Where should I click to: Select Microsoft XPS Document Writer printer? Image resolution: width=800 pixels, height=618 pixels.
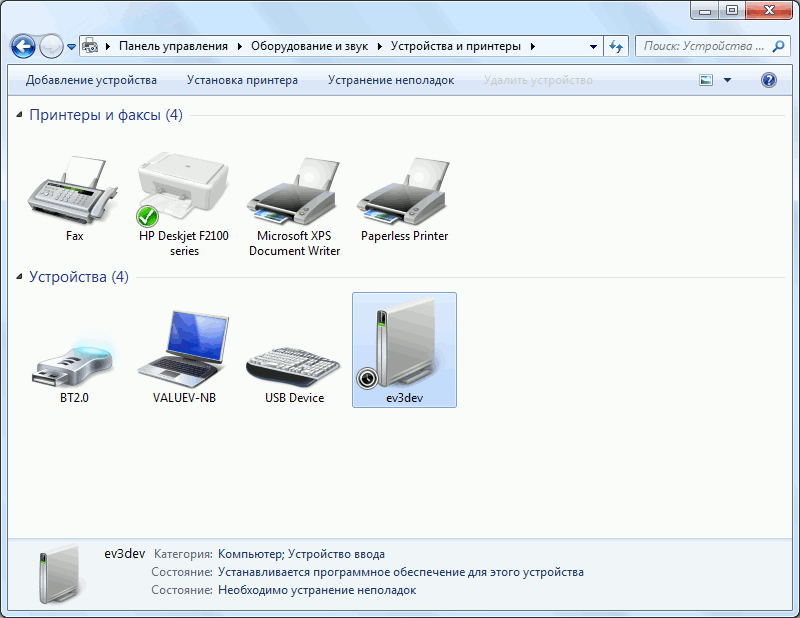pos(294,191)
